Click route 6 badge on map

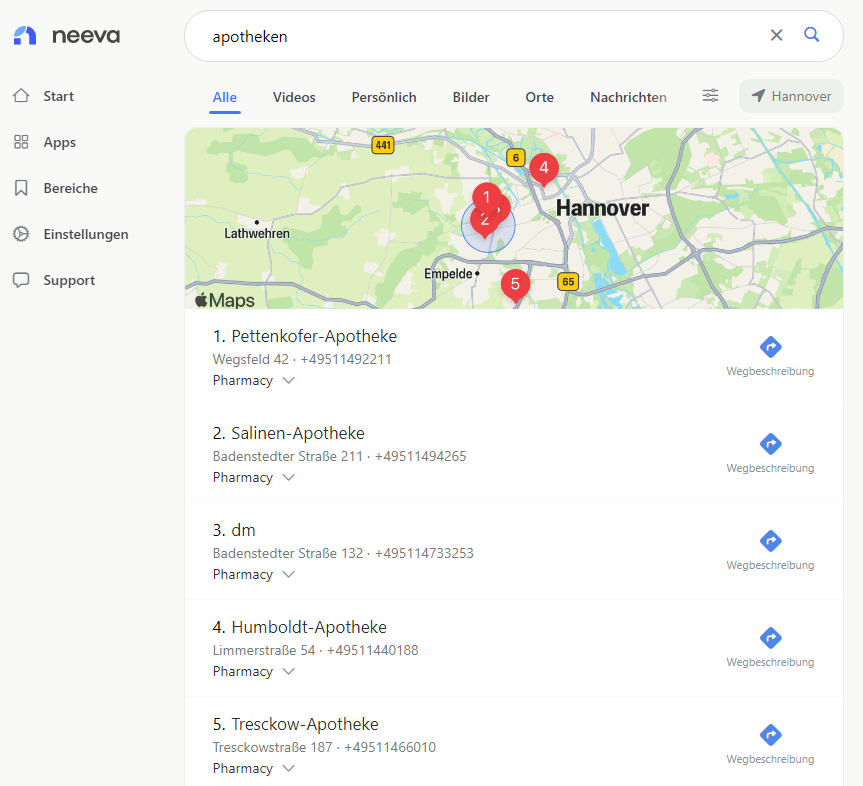click(516, 158)
